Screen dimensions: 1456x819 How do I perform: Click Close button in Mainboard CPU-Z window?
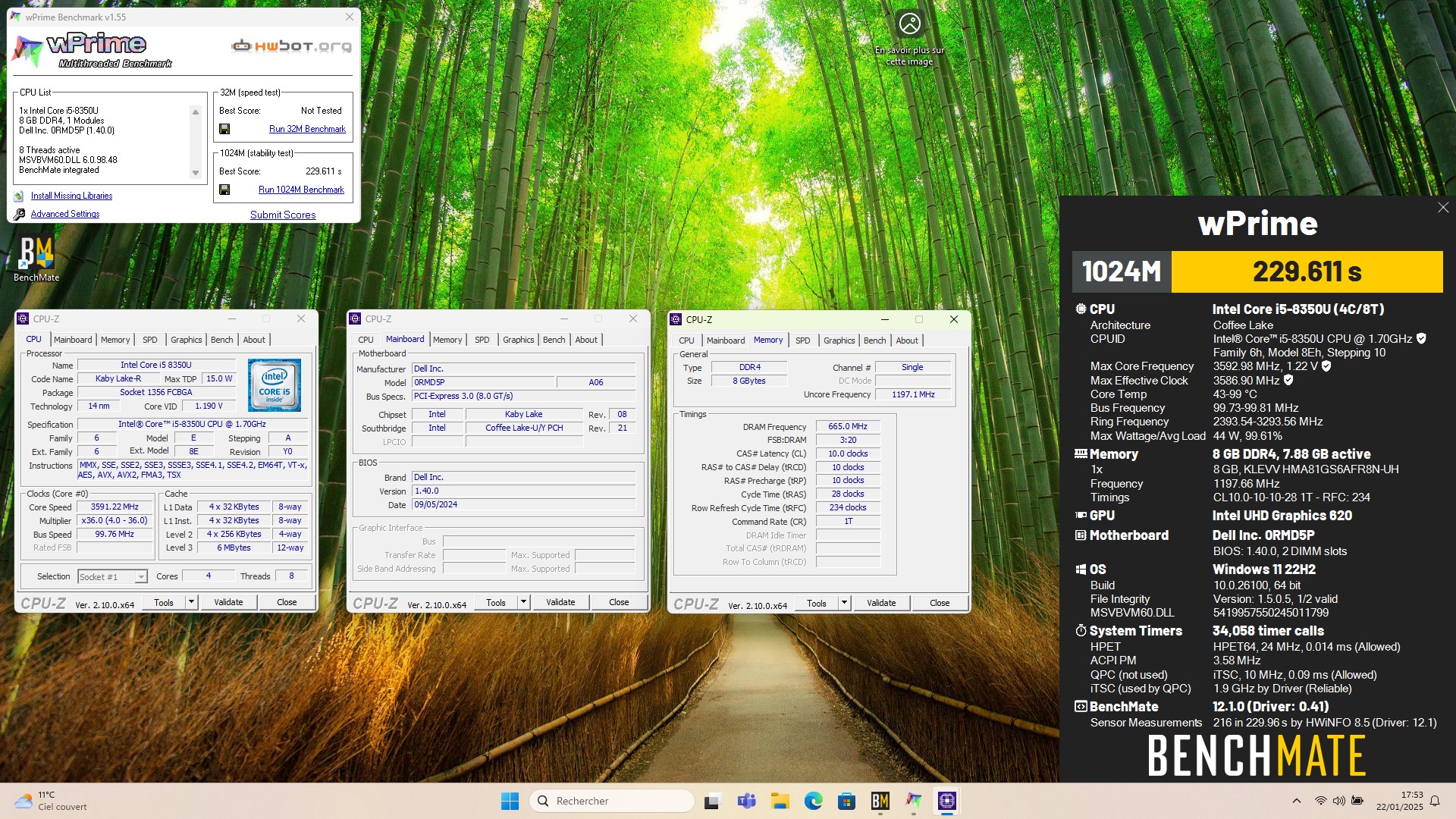tap(619, 602)
